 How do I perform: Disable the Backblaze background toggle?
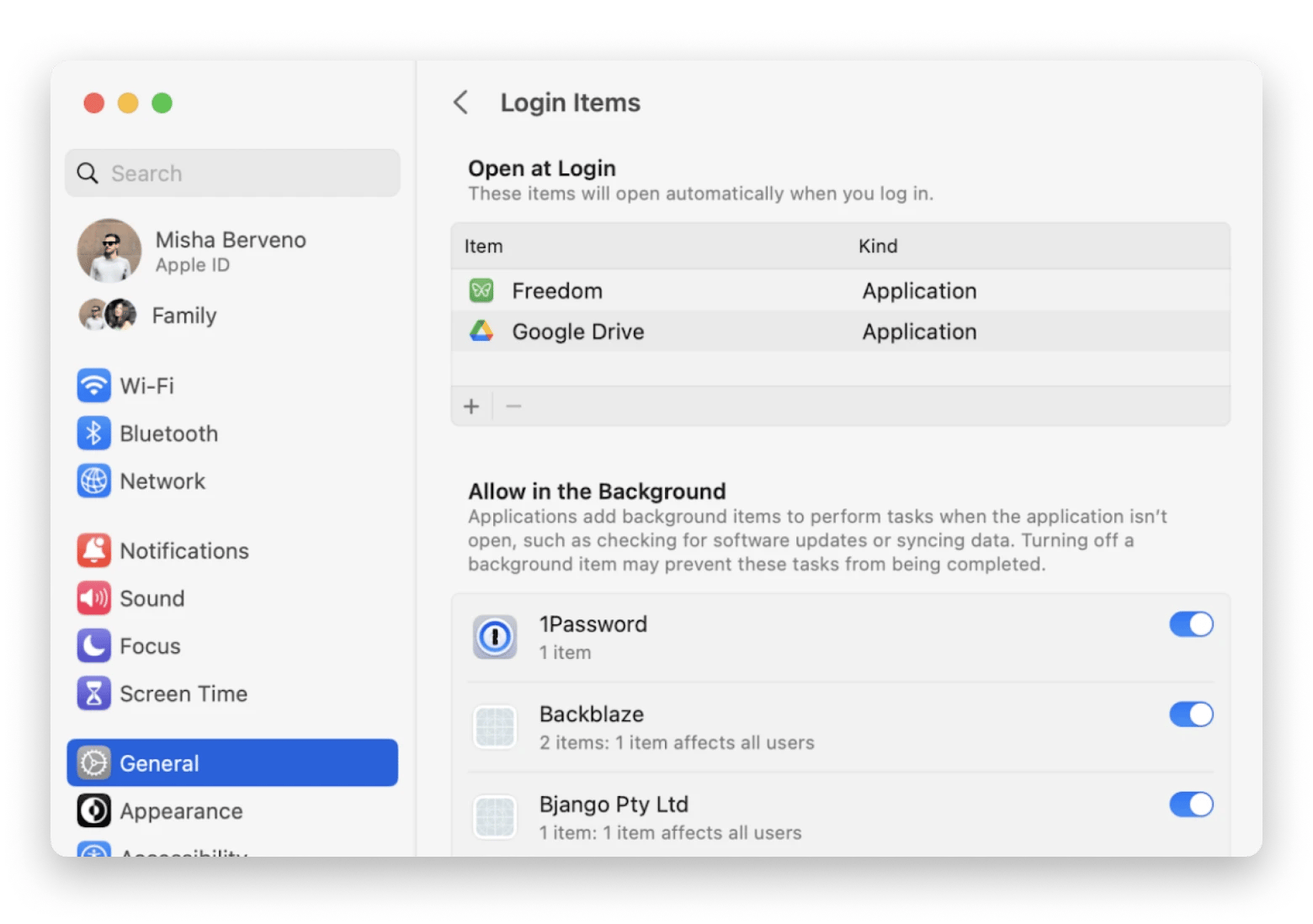(x=1191, y=714)
